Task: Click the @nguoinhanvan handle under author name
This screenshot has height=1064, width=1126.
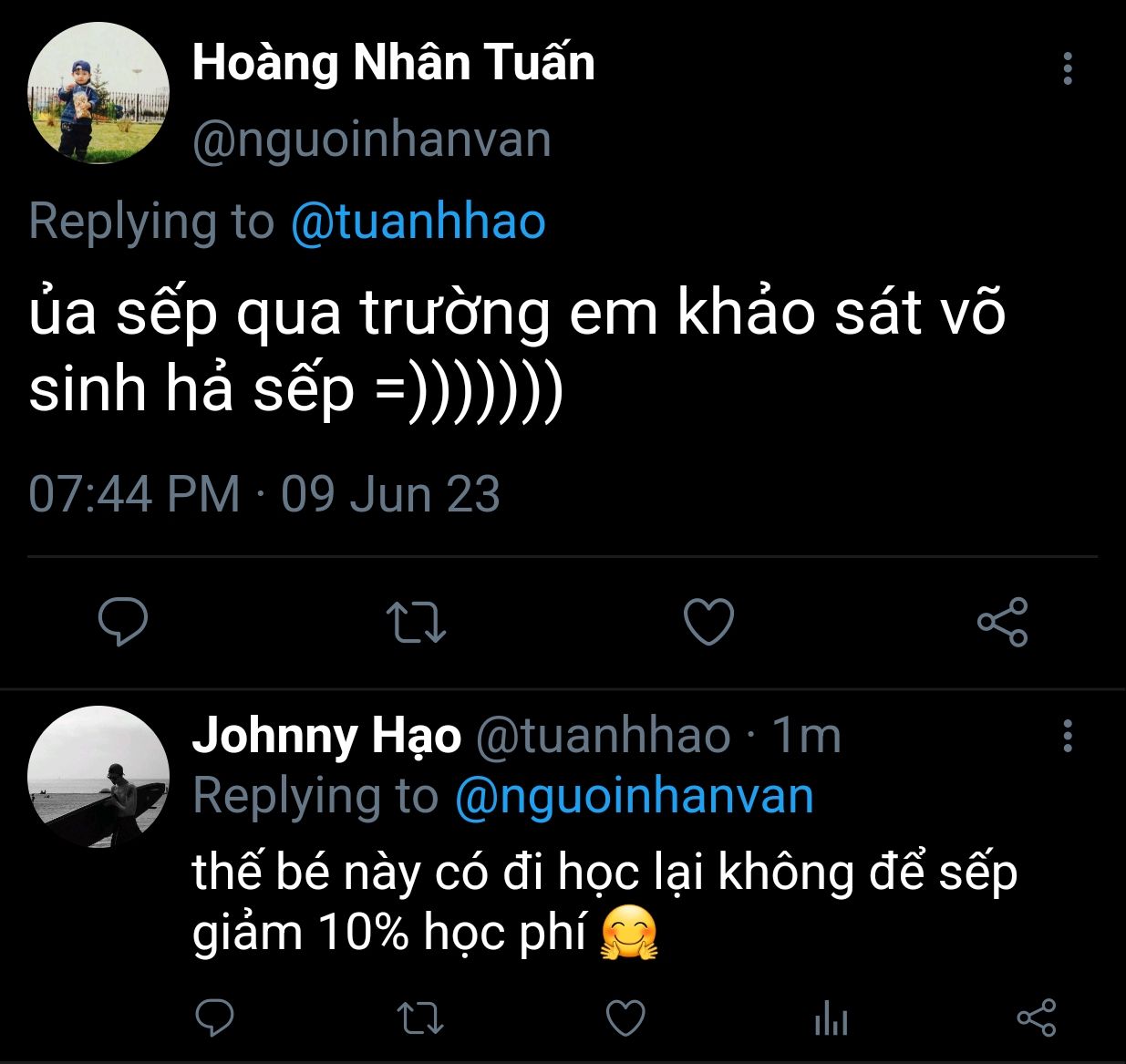Action: [x=372, y=140]
